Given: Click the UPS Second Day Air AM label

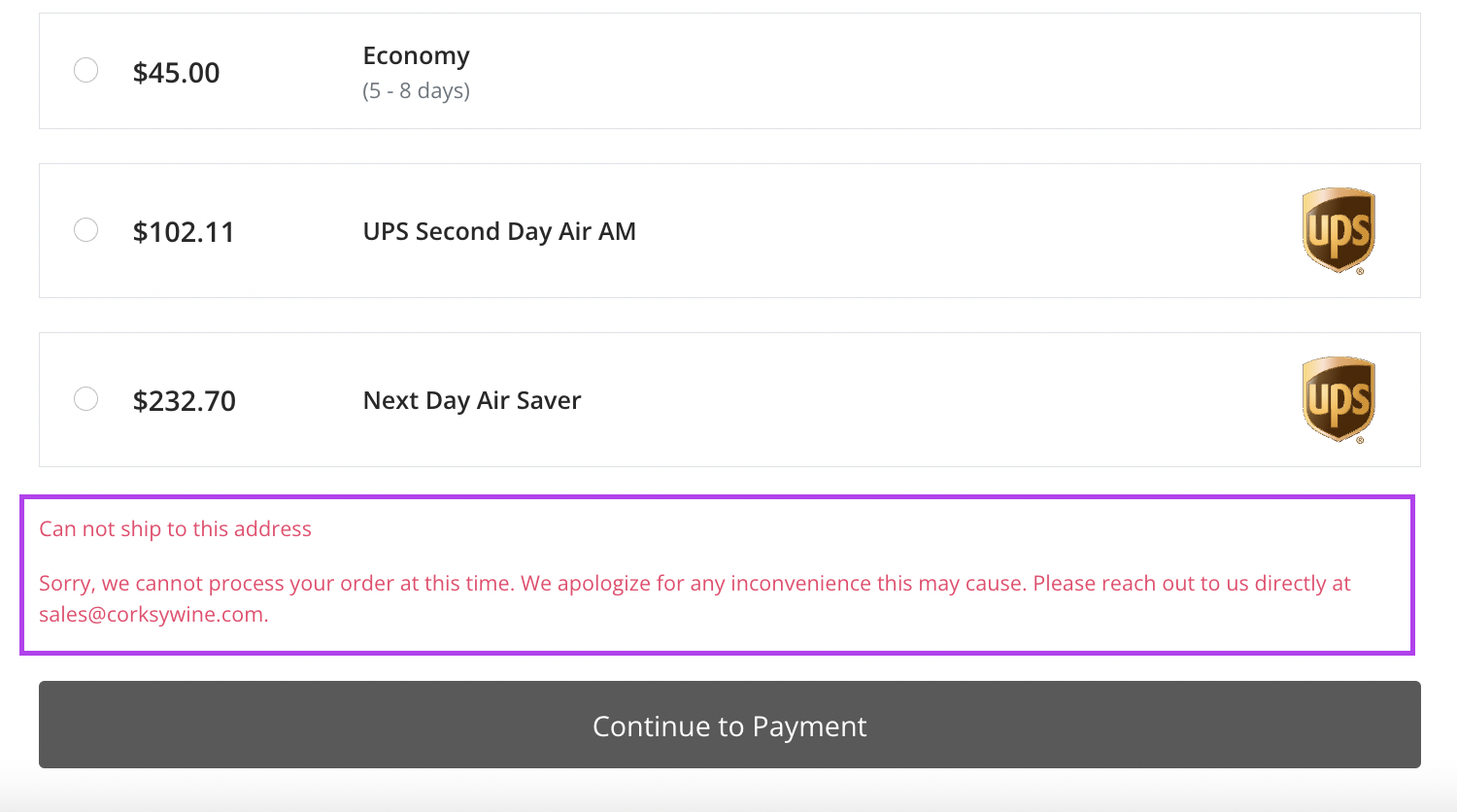Looking at the screenshot, I should (499, 232).
